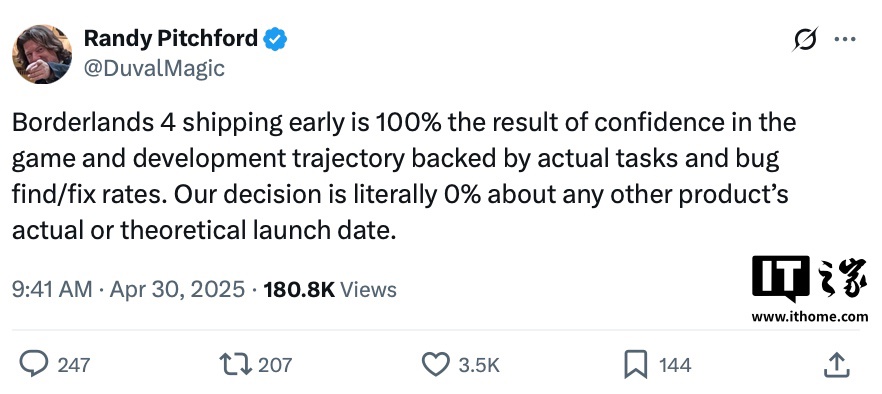
Task: Click the IT Home watermark logo
Action: coord(809,279)
